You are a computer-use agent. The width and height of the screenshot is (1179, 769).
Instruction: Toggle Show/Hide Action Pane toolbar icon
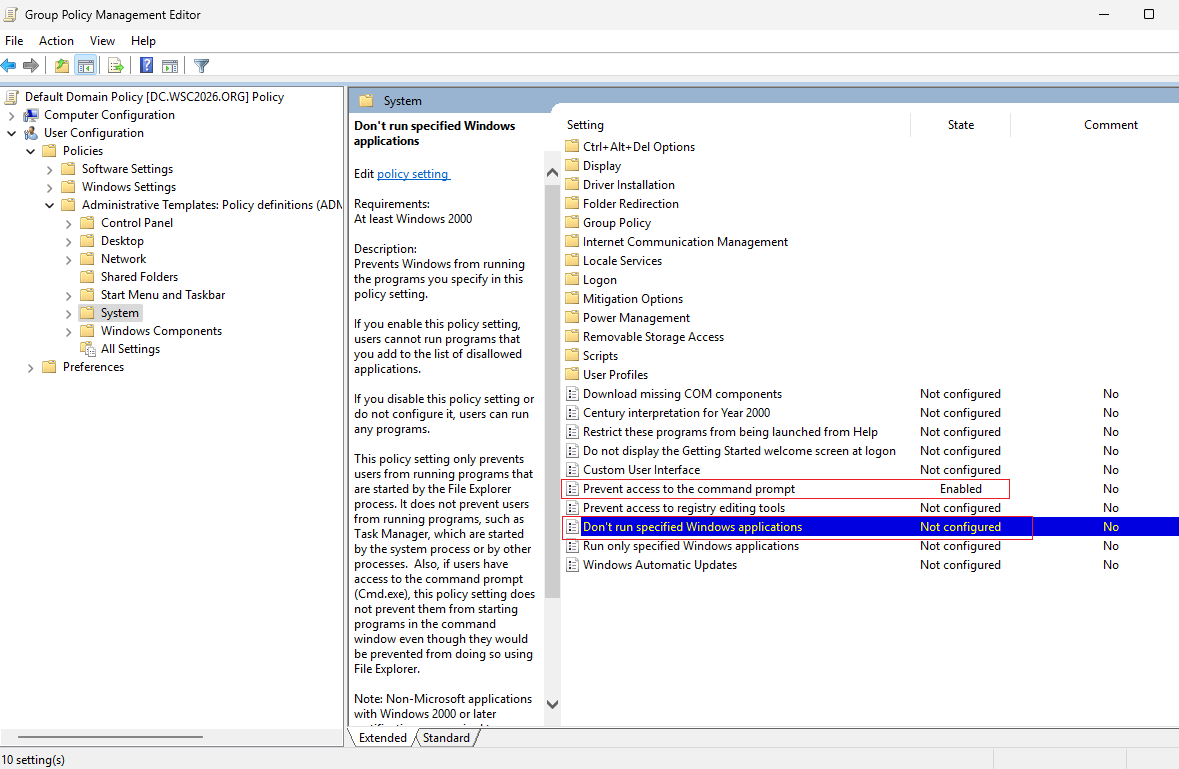pos(171,66)
